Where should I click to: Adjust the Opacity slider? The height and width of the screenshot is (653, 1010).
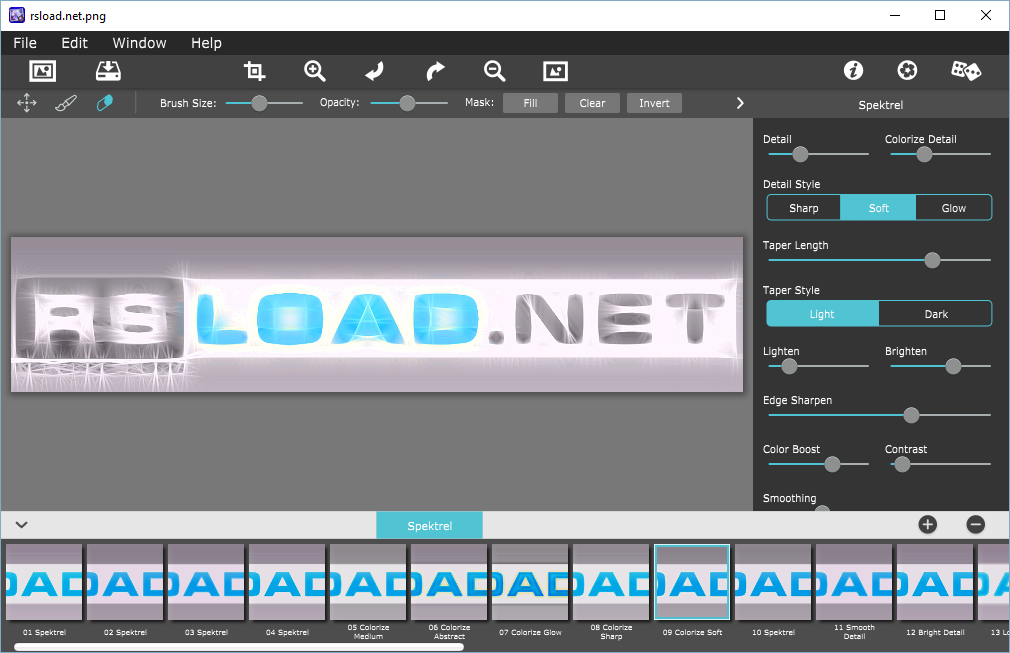(409, 103)
